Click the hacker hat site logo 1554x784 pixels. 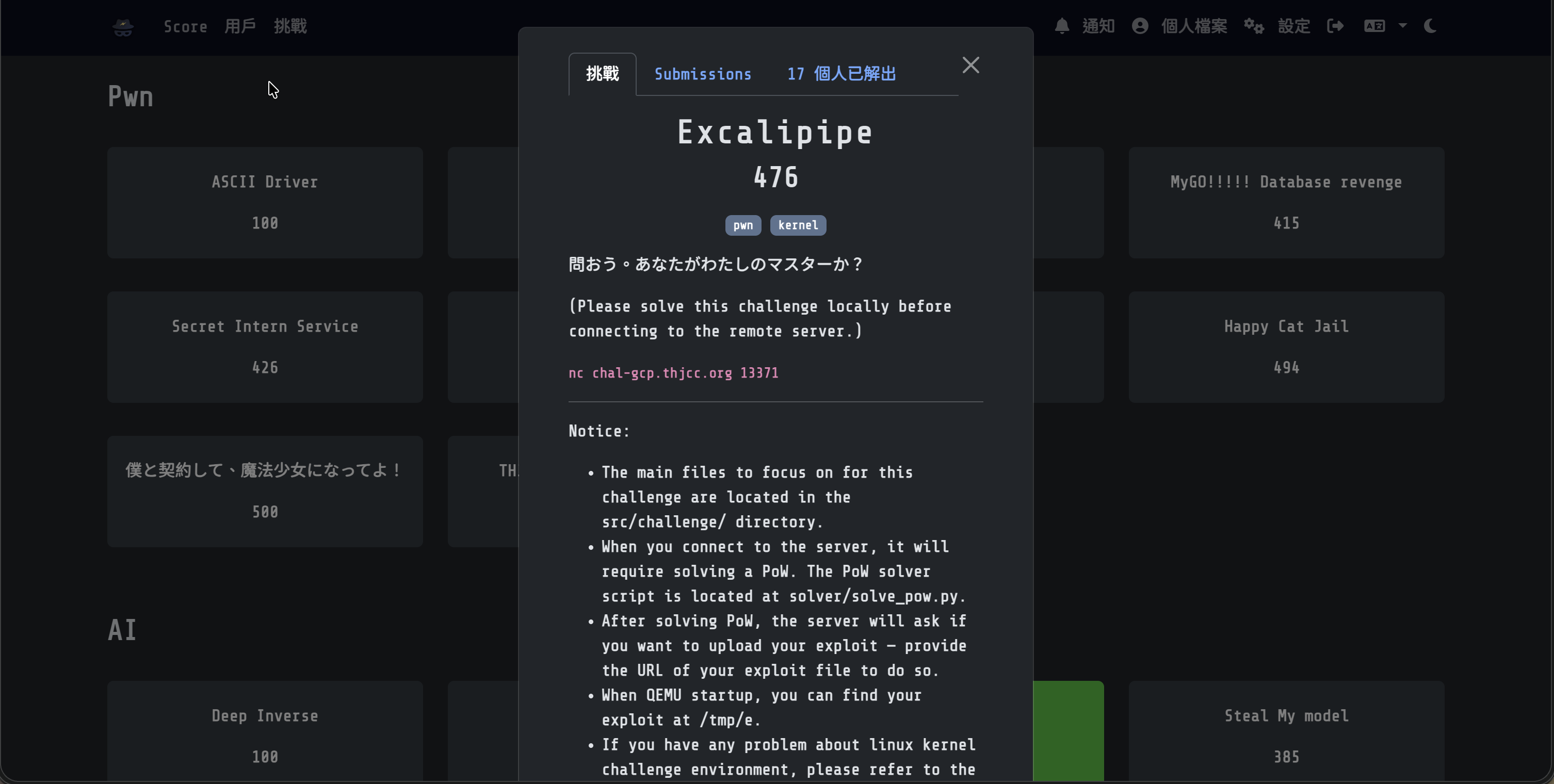pos(123,26)
